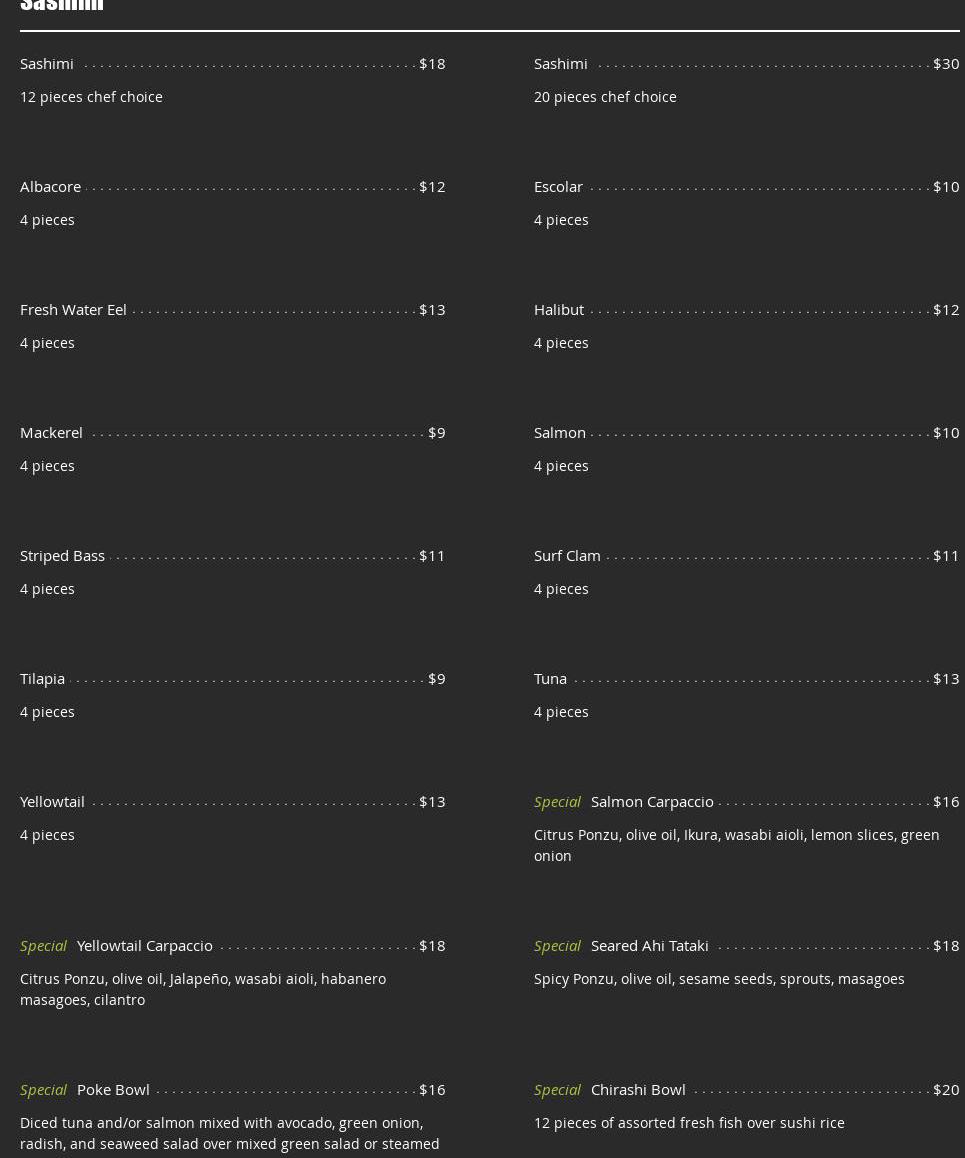Viewport: 965px width, 1158px height.
Task: Select the Chirashi Bowl item
Action: point(638,1089)
